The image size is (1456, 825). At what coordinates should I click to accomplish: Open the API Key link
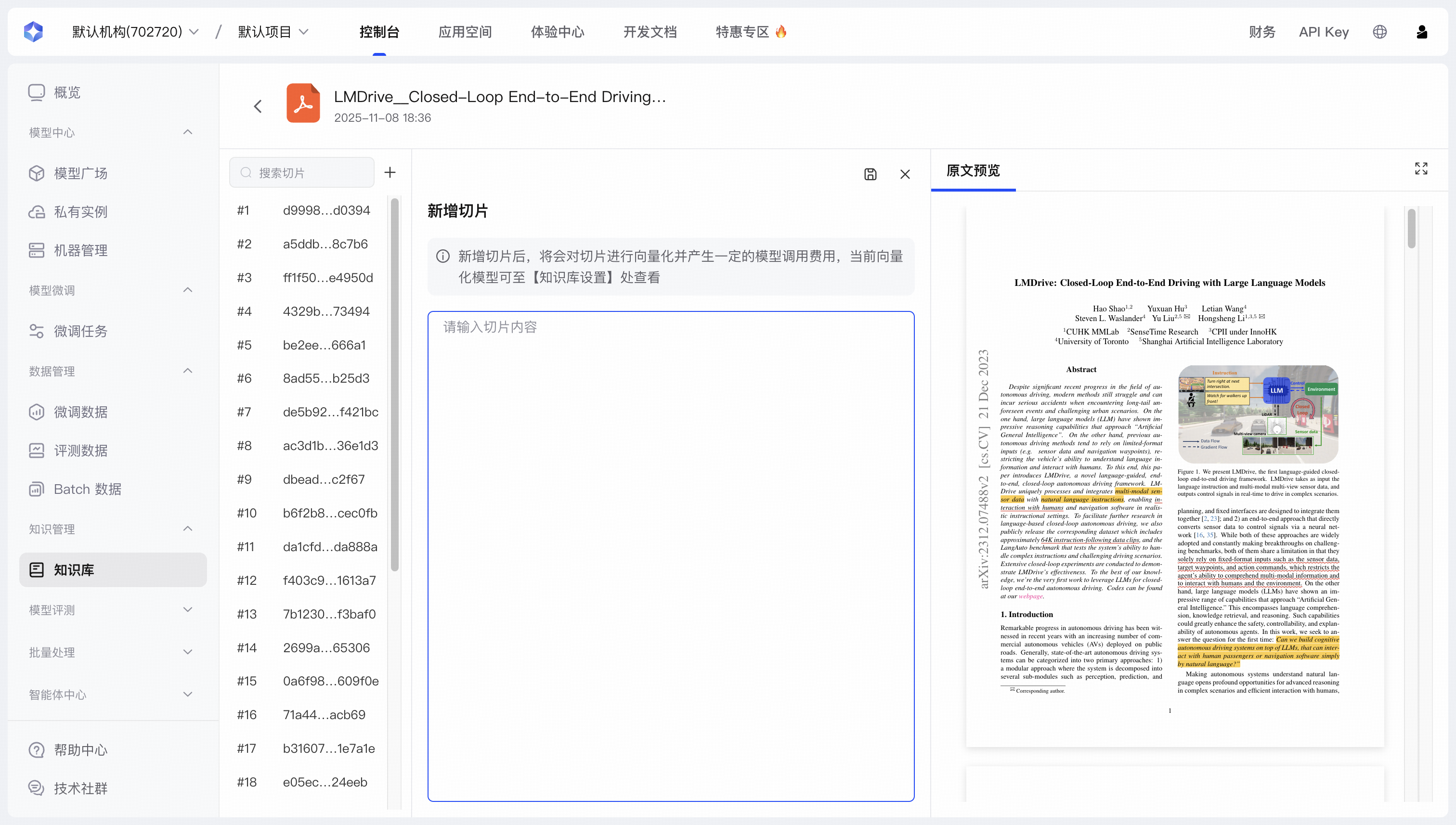pyautogui.click(x=1324, y=32)
